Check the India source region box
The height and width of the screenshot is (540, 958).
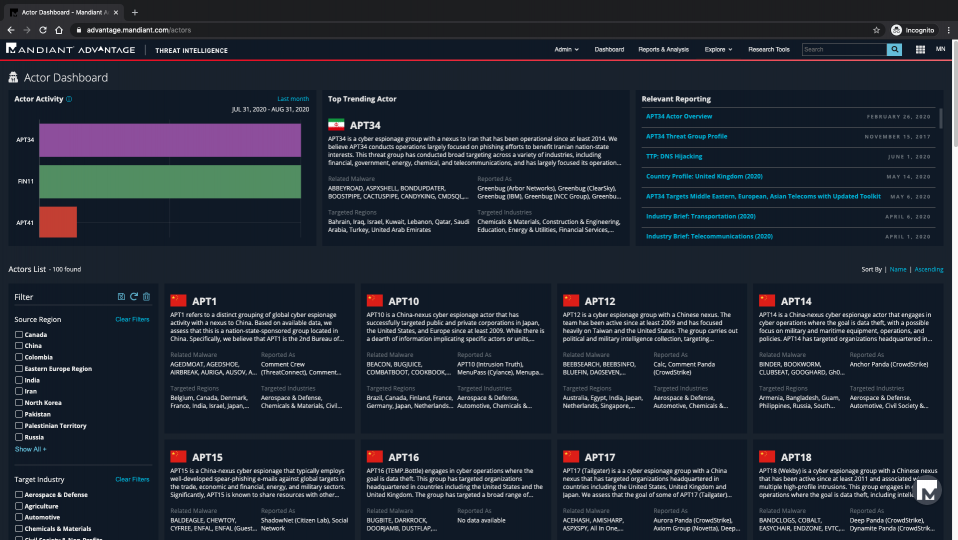tap(19, 380)
